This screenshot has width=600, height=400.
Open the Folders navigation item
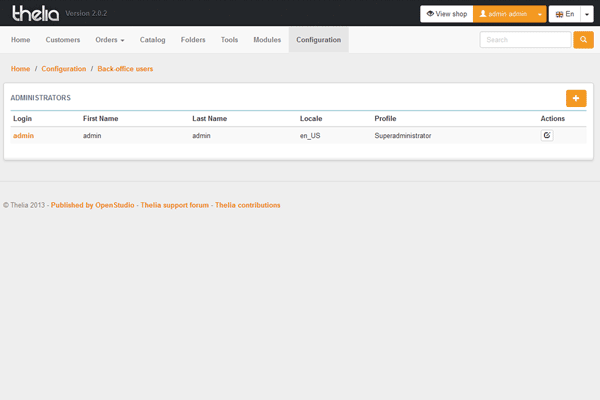193,40
